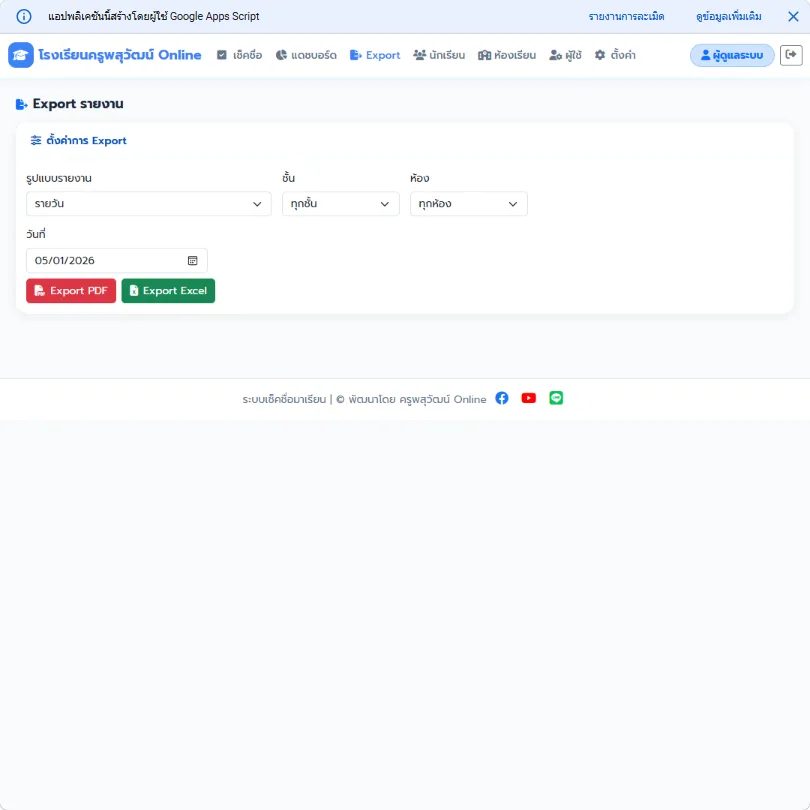Click the date field showing 05/01/2026
This screenshot has height=810, width=810.
click(117, 261)
